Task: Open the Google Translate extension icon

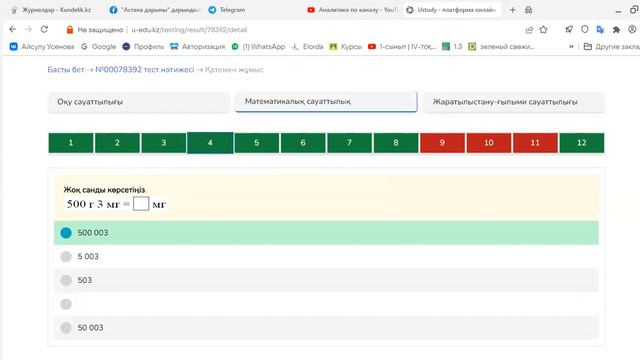Action: (600, 29)
